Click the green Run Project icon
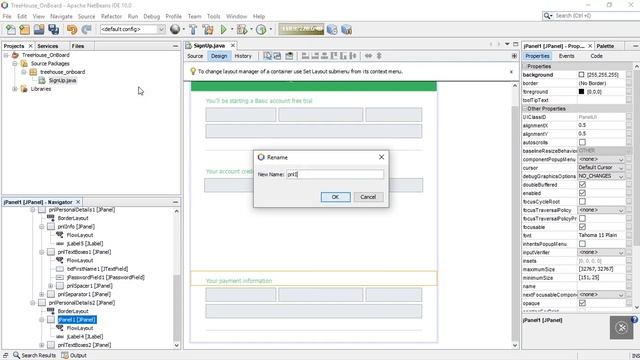The image size is (640, 360). (223, 29)
